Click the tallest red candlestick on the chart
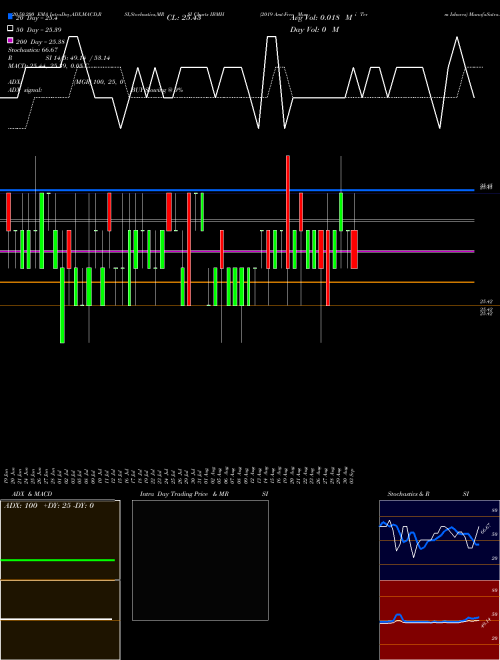500x660 pixels. pyautogui.click(x=288, y=212)
